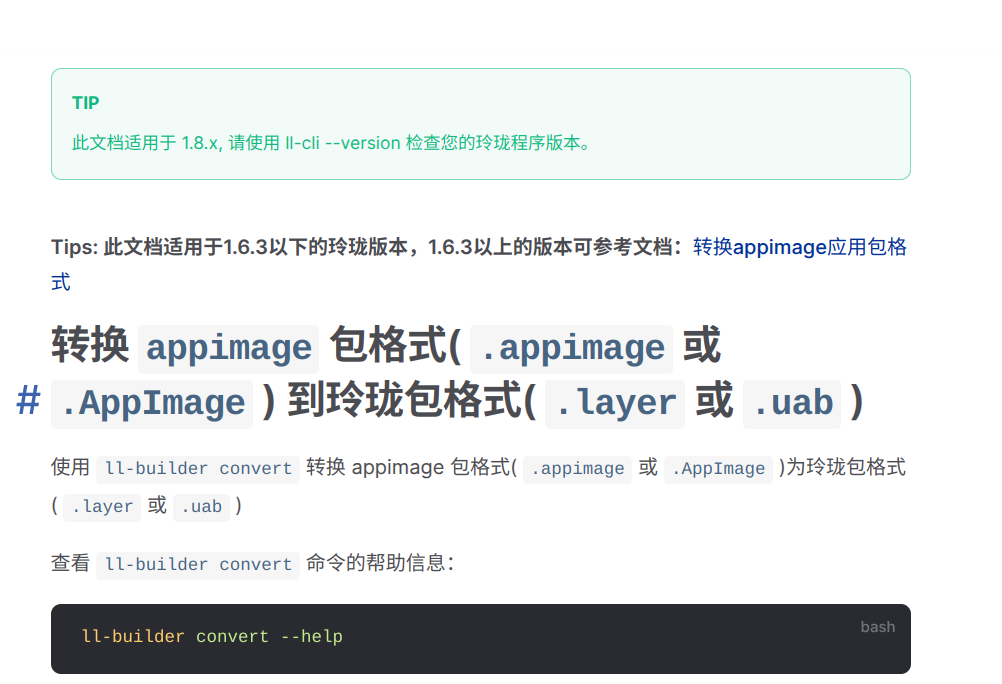
Task: Click ll-builder in the dark code block
Action: pos(133,637)
